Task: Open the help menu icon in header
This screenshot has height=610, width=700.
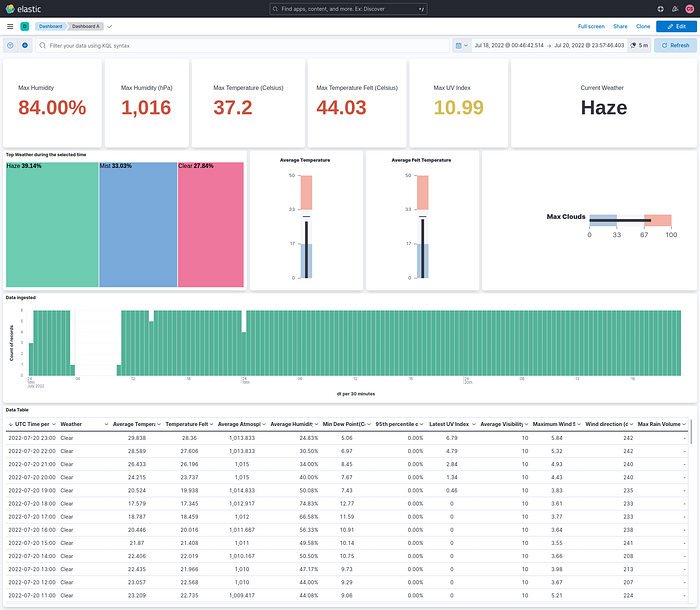Action: tap(660, 9)
